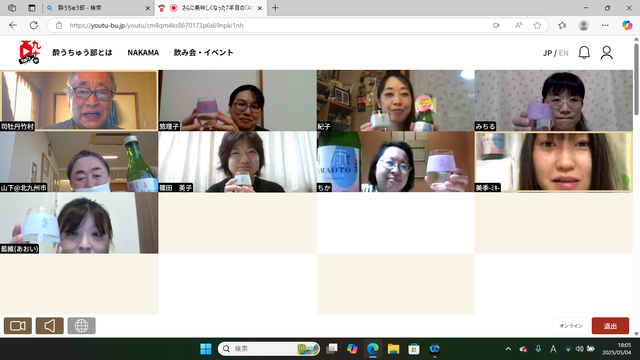Select the ちか video tile
This screenshot has width=640, height=360.
[x=396, y=162]
